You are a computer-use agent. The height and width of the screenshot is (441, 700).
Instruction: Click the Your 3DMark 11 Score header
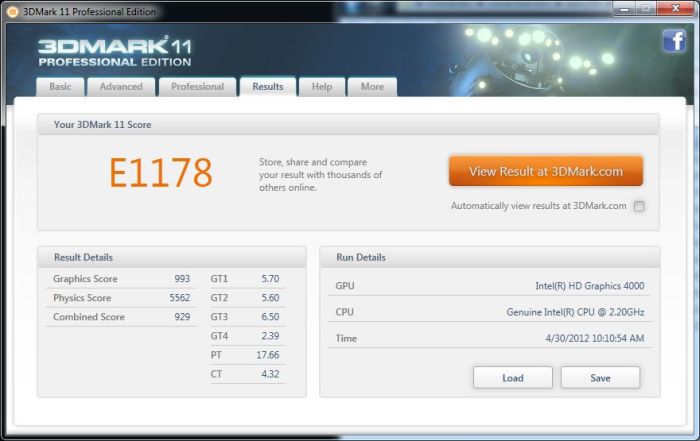(348, 125)
